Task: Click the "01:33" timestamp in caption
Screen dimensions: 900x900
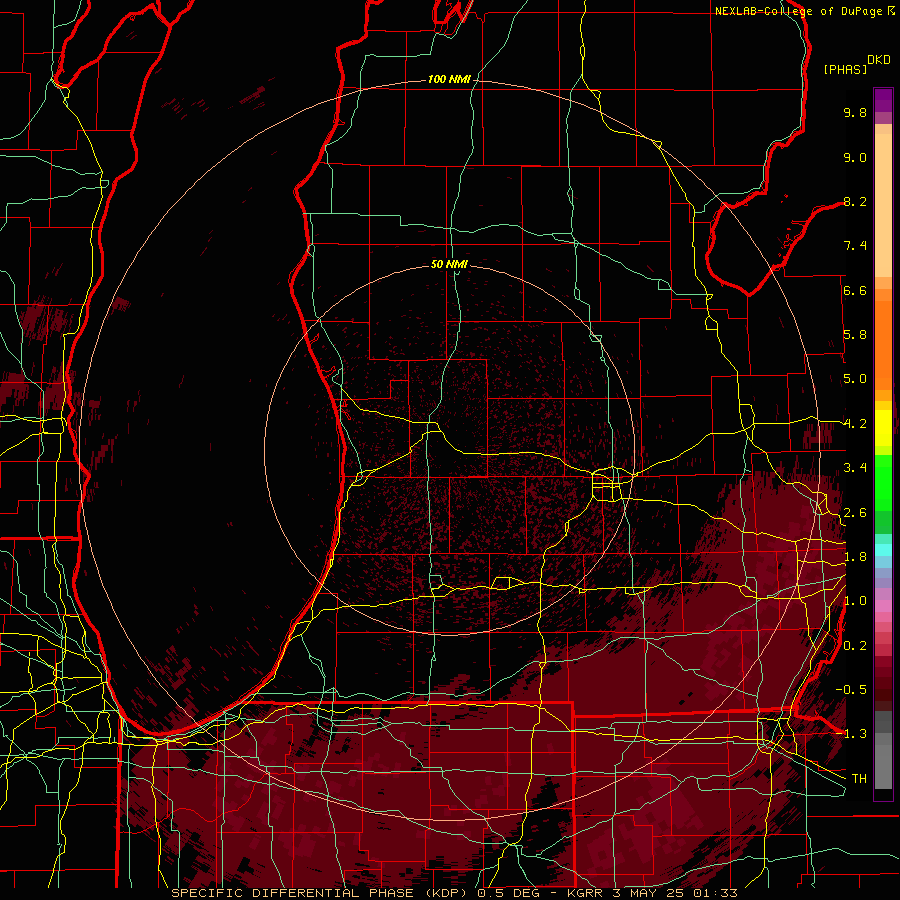Action: [x=718, y=893]
